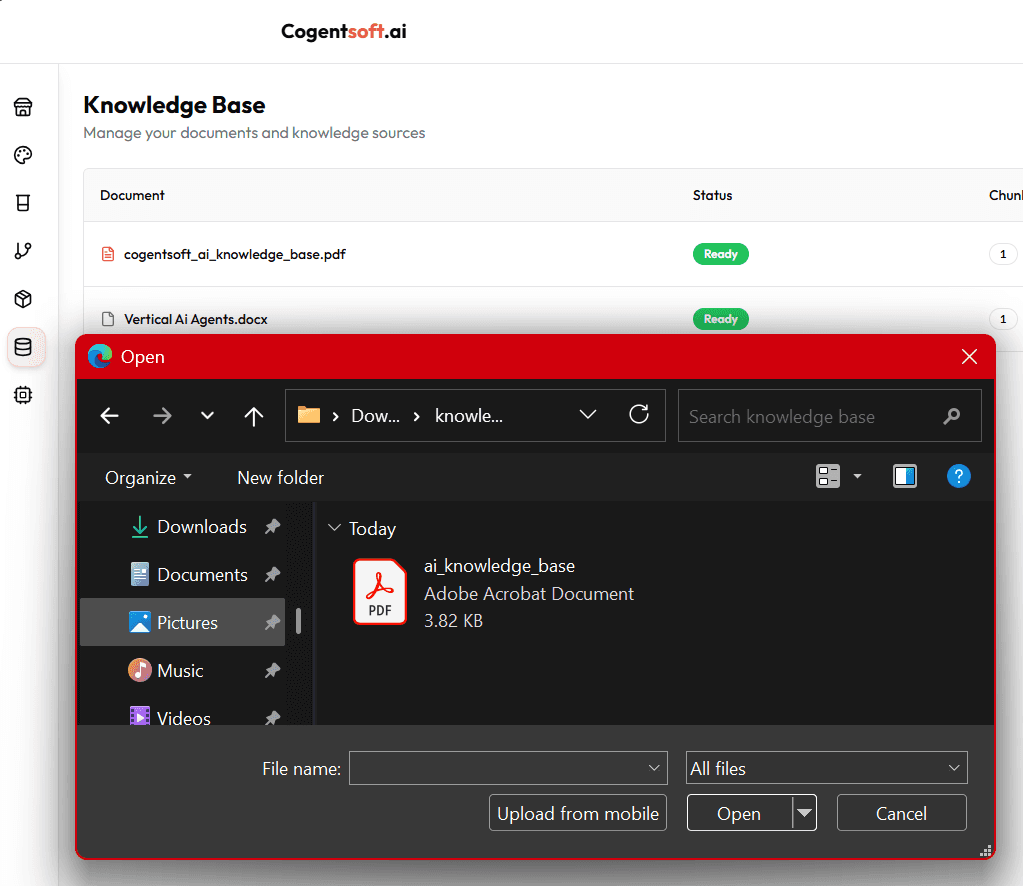Image resolution: width=1023 pixels, height=886 pixels.
Task: Click the Document column header
Action: point(132,195)
